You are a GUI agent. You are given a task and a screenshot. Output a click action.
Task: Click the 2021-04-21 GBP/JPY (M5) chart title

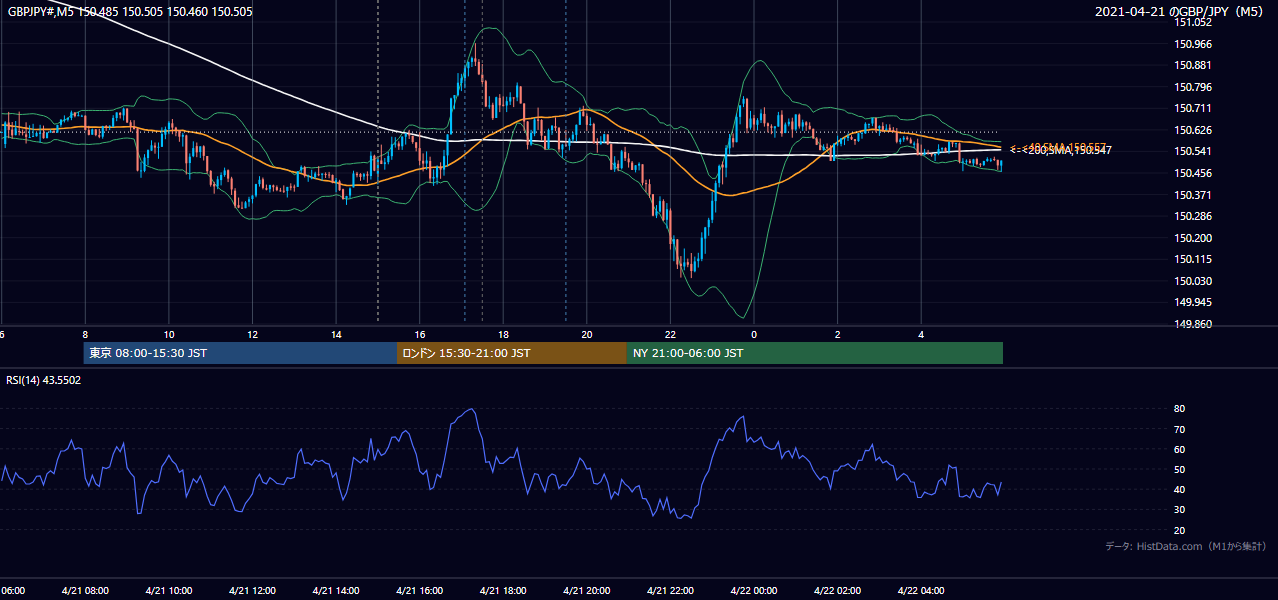pos(1181,12)
